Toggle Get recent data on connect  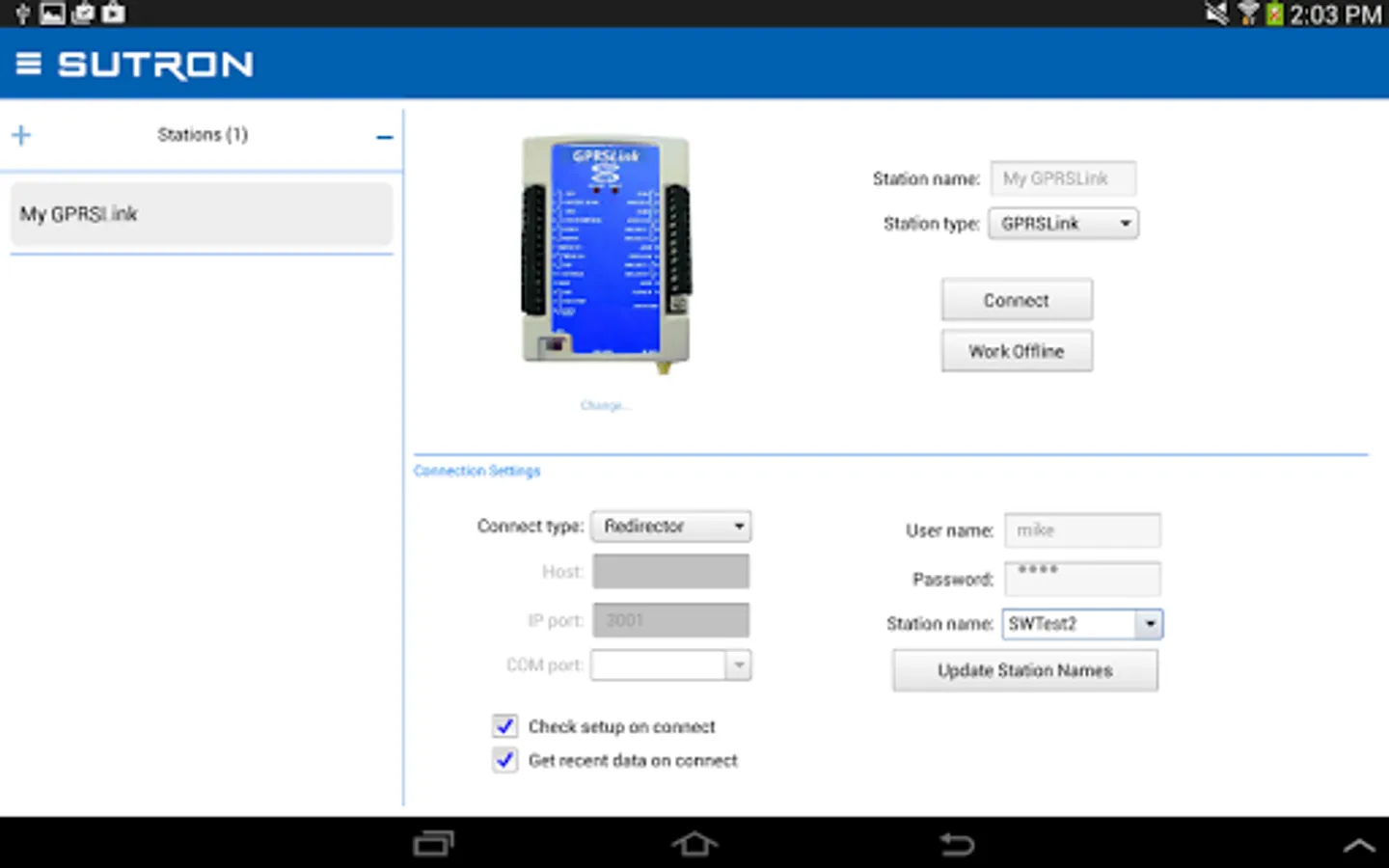pos(504,760)
